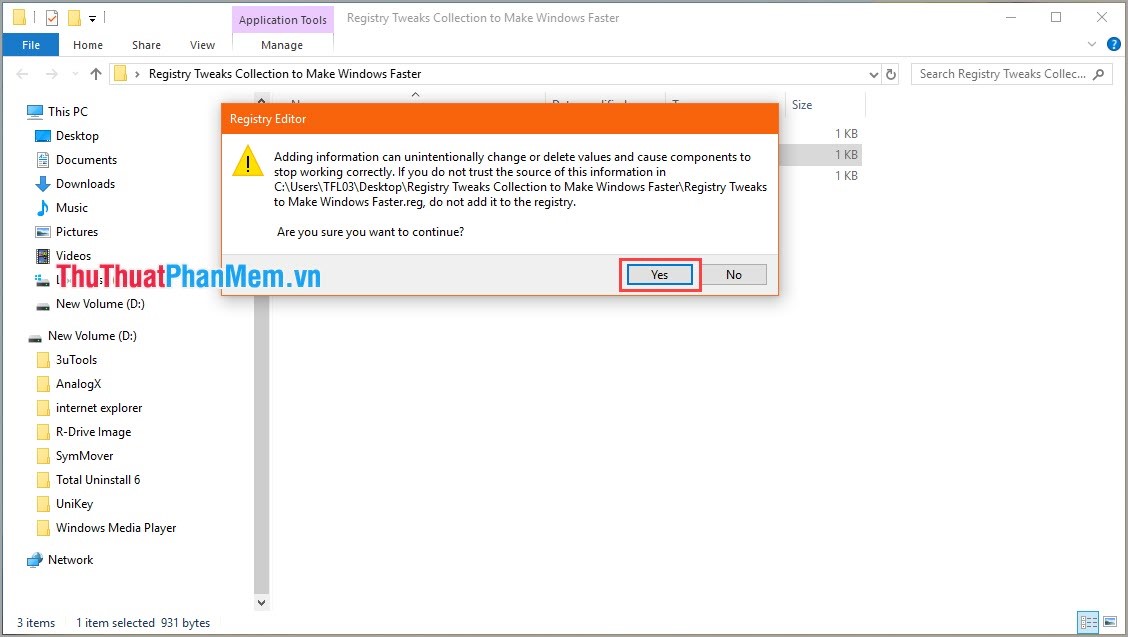The image size is (1128, 637).
Task: Click the scrollbar down arrow in the file pane
Action: pos(261,602)
